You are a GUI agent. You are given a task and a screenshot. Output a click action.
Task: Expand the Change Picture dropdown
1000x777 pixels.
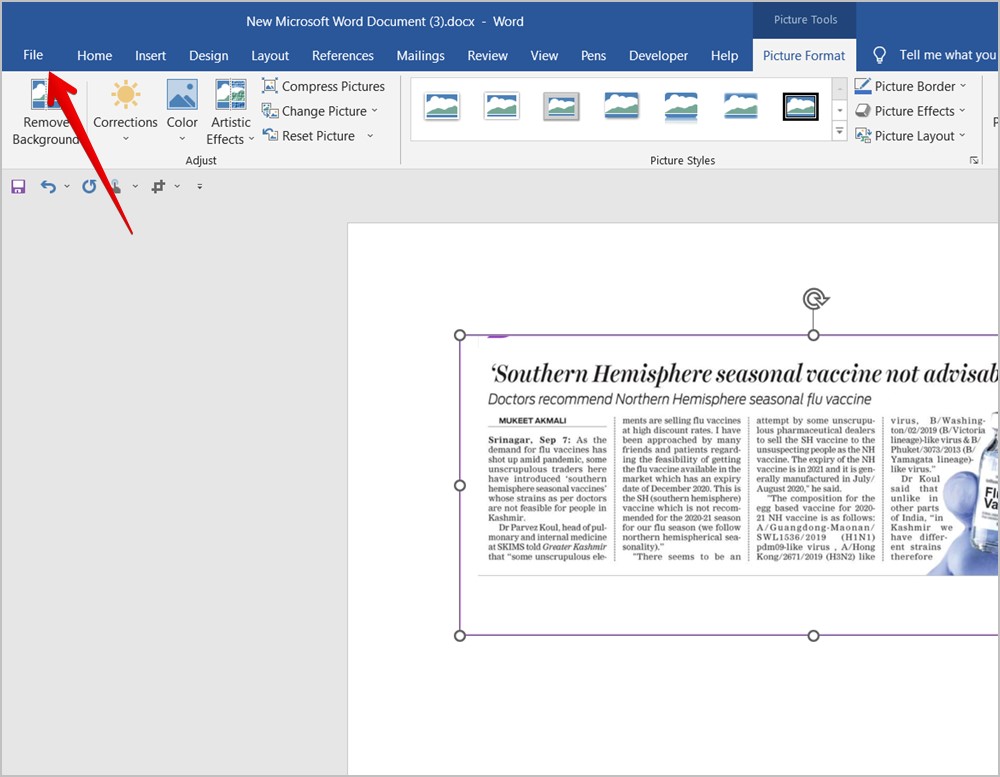pyautogui.click(x=374, y=111)
